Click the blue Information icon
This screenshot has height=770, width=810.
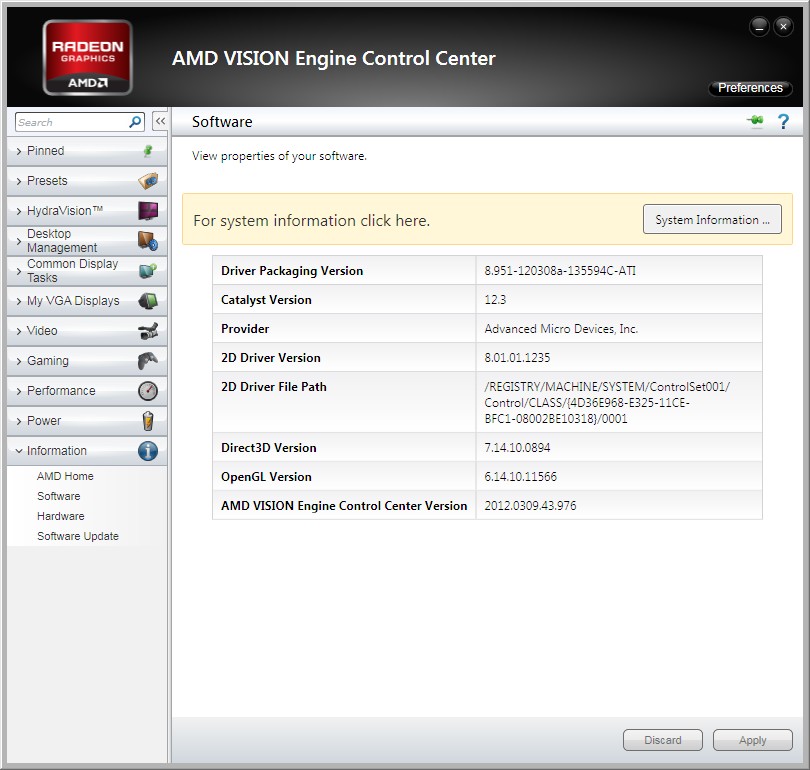(148, 451)
